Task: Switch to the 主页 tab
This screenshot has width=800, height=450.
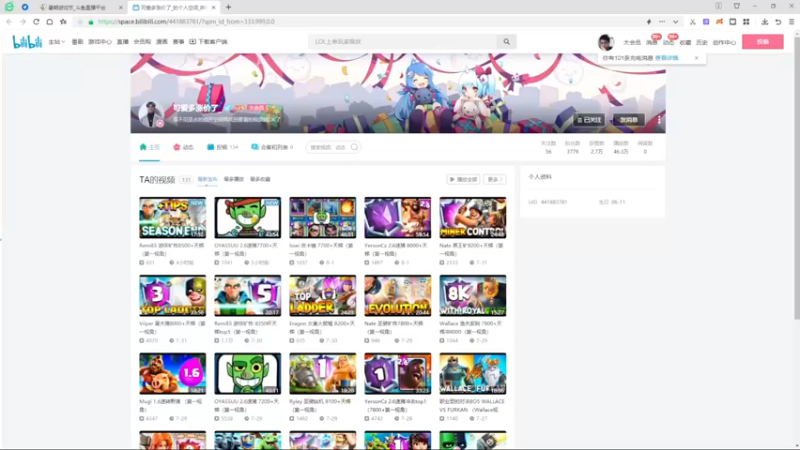Action: pyautogui.click(x=150, y=147)
